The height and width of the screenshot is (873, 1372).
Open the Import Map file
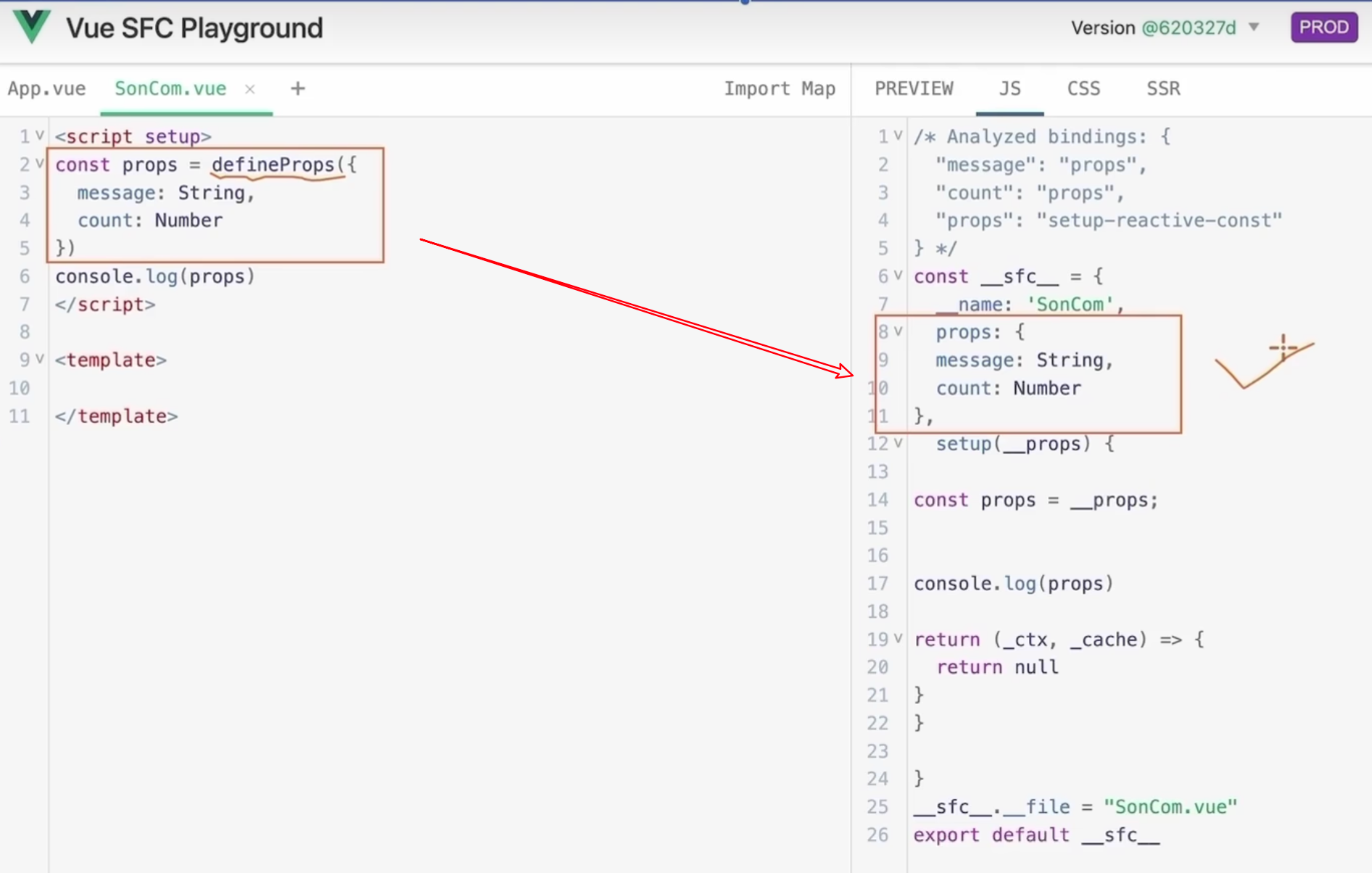(x=780, y=88)
